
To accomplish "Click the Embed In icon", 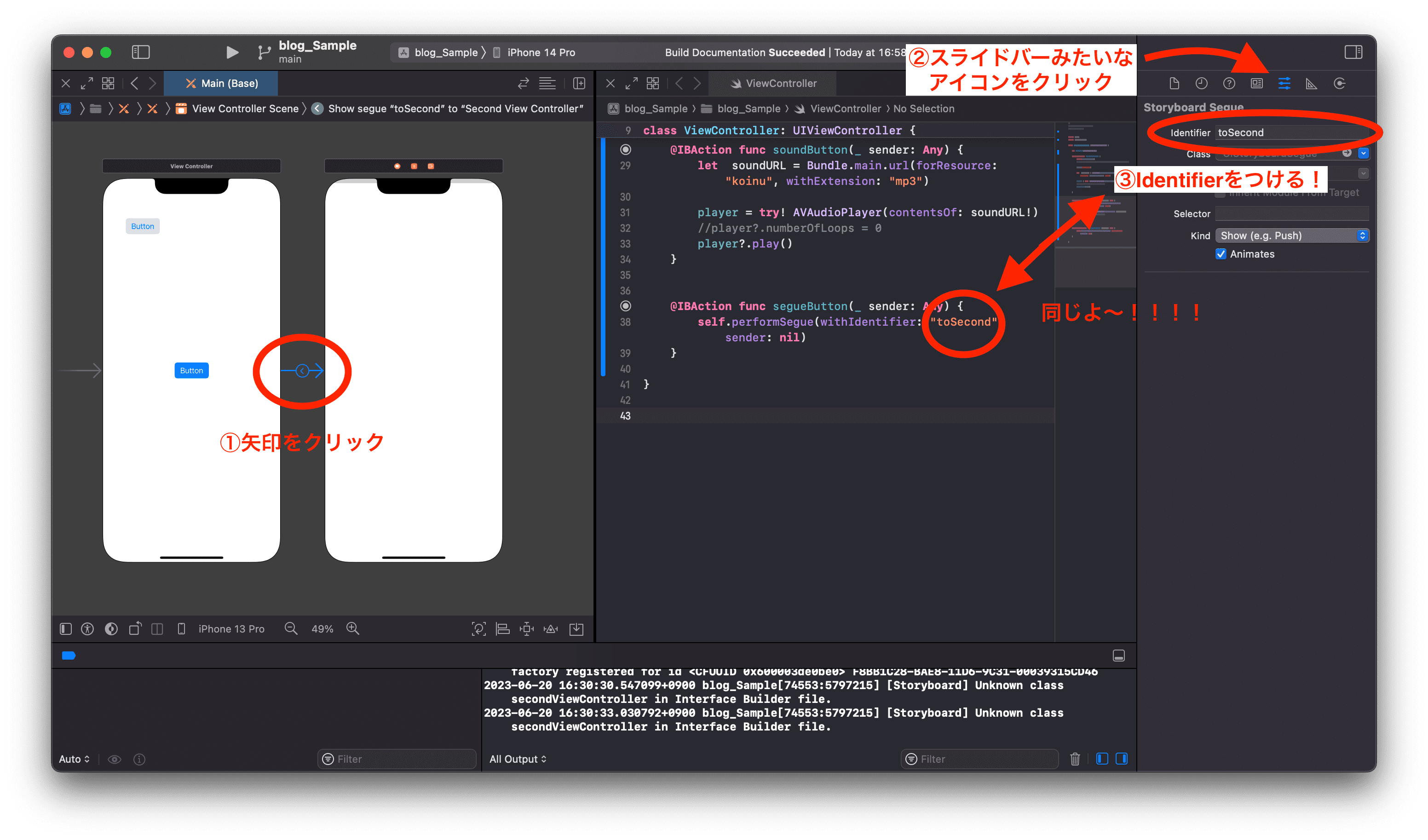I will click(576, 628).
